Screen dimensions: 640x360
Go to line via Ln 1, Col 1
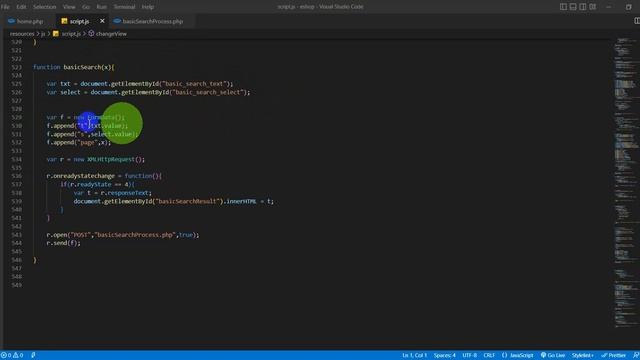[414, 355]
